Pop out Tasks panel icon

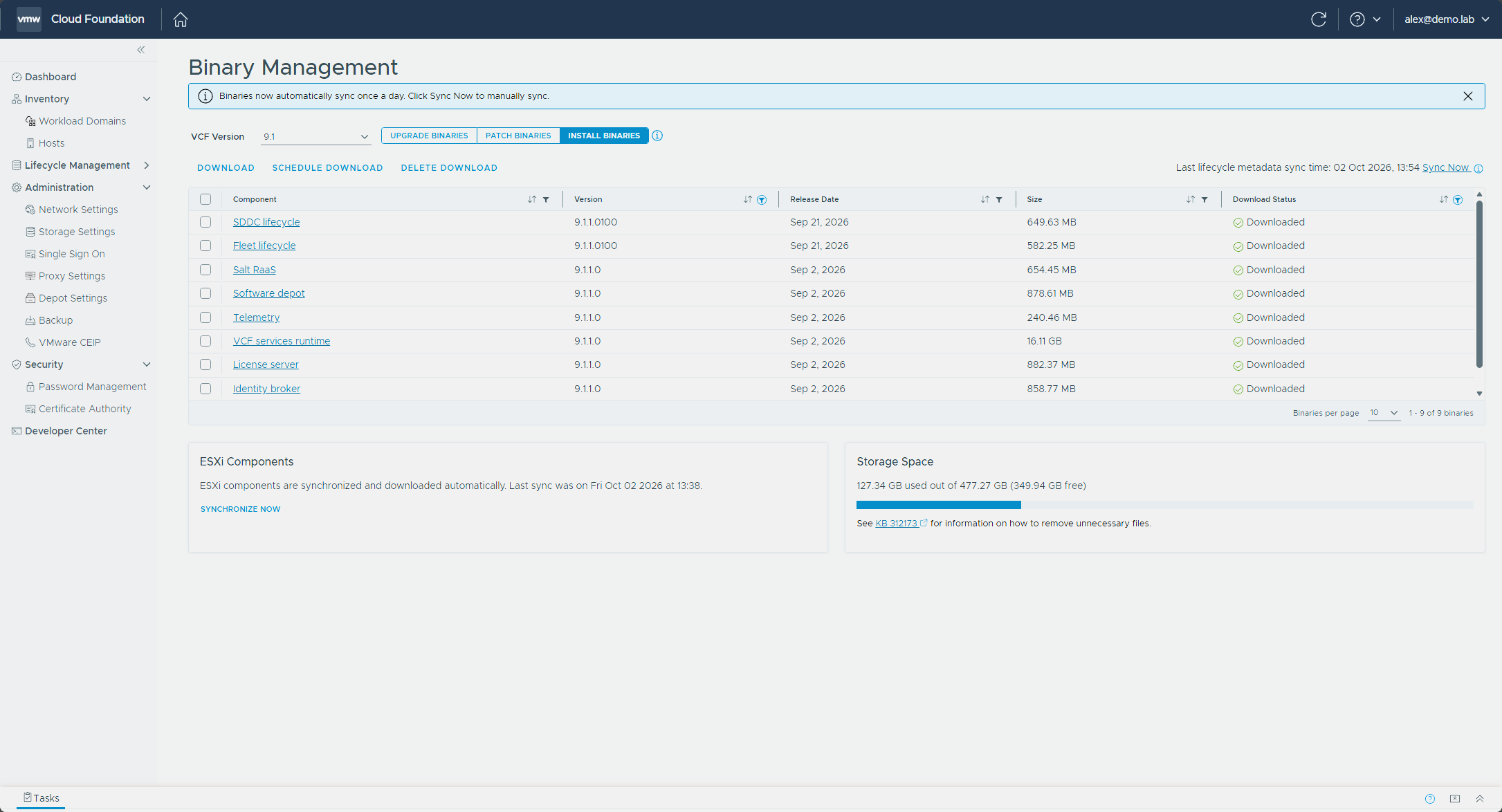tap(1455, 799)
